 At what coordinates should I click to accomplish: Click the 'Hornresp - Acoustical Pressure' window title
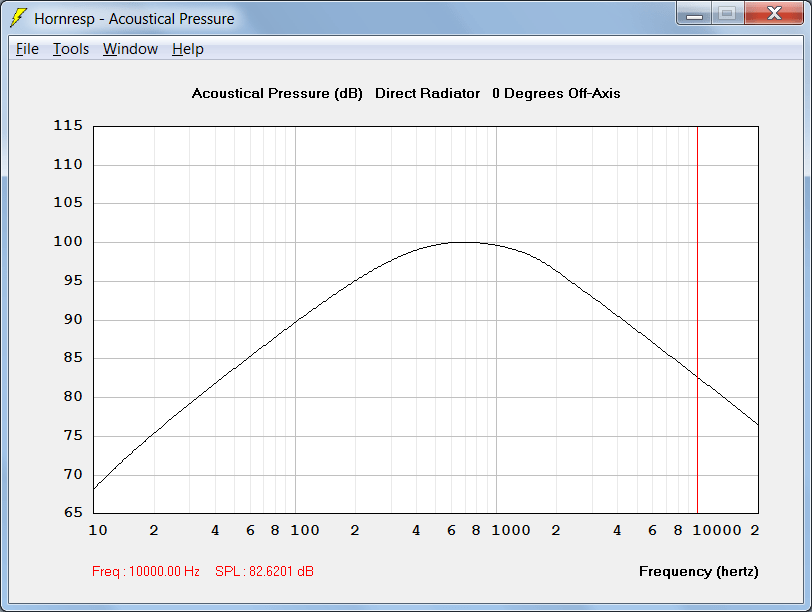tap(134, 19)
